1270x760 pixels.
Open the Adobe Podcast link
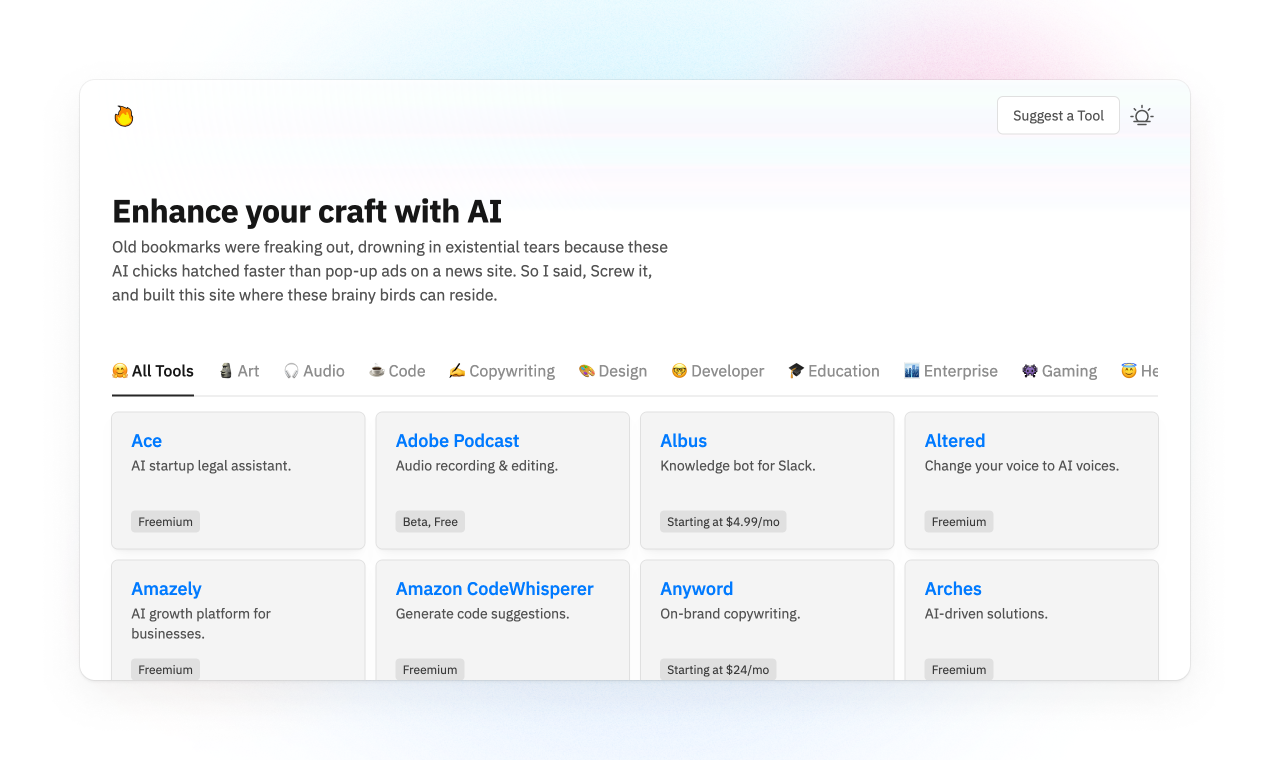(x=457, y=441)
